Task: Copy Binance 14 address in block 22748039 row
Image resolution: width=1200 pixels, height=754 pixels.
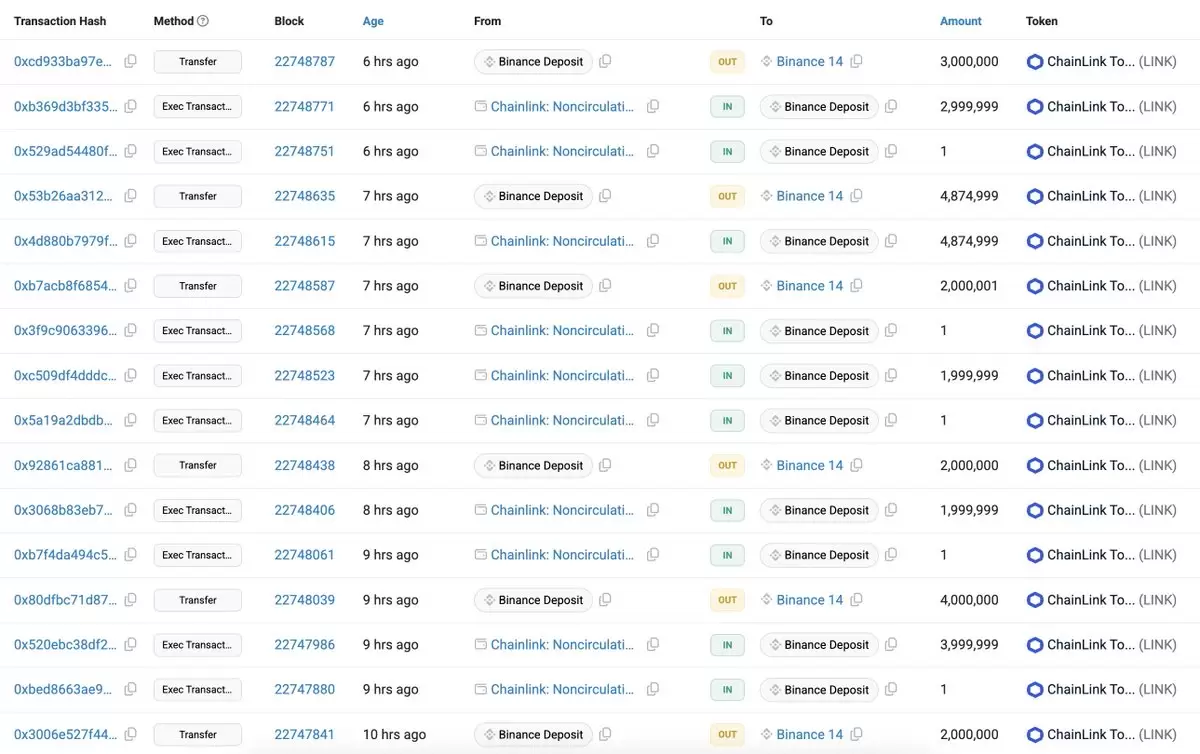Action: 856,600
